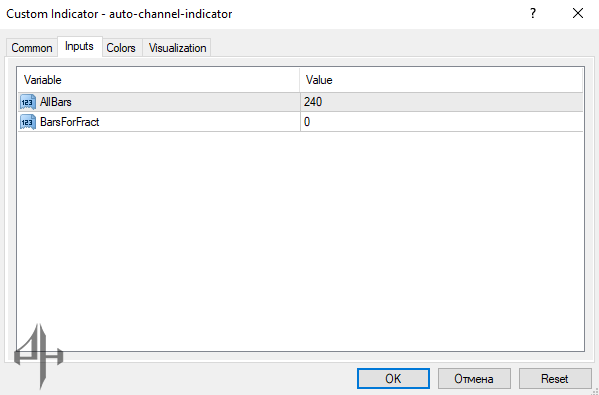Edit the AllBars value 240
Image resolution: width=599 pixels, height=395 pixels.
[442, 102]
